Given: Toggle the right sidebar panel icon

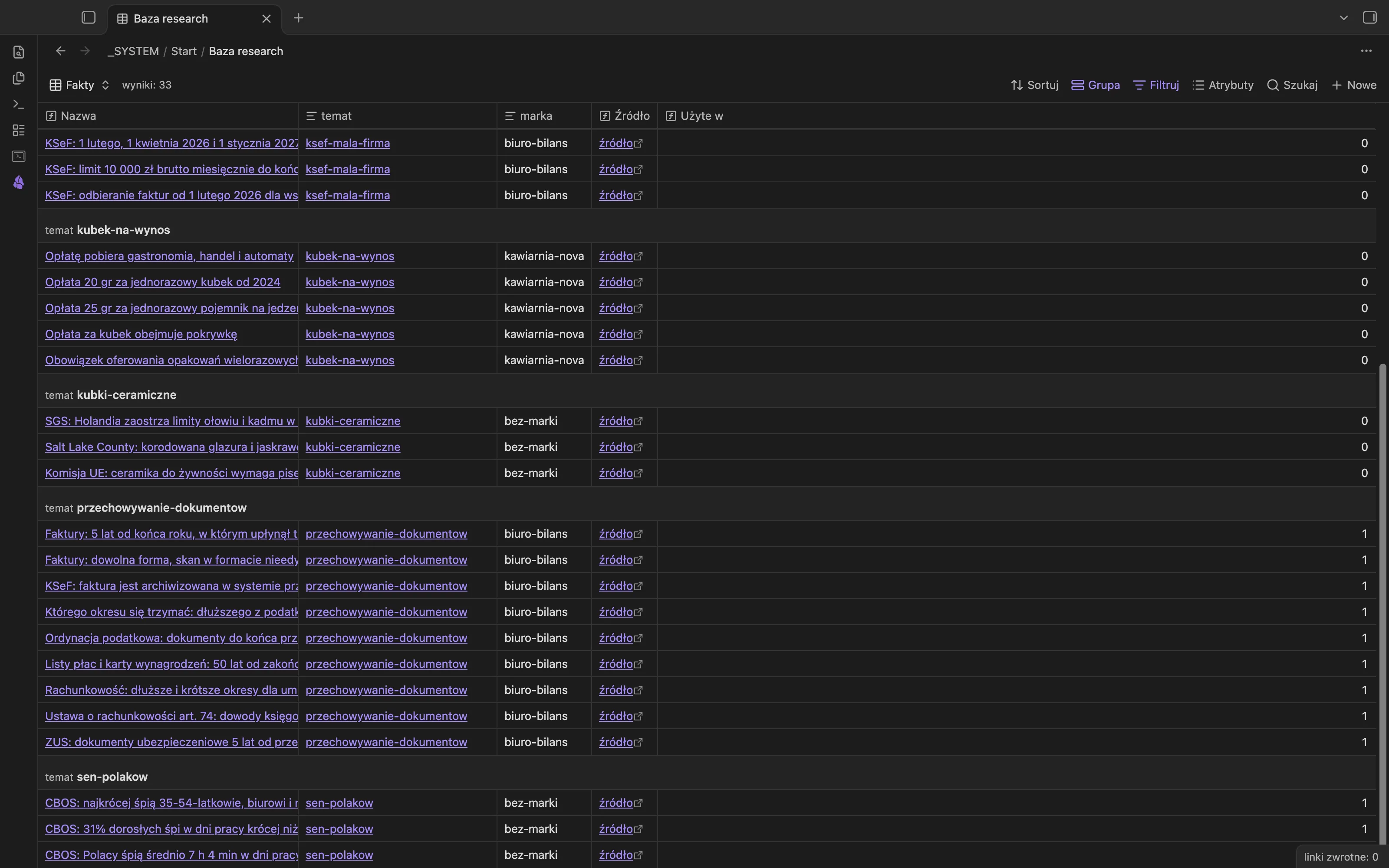Looking at the screenshot, I should [1369, 18].
